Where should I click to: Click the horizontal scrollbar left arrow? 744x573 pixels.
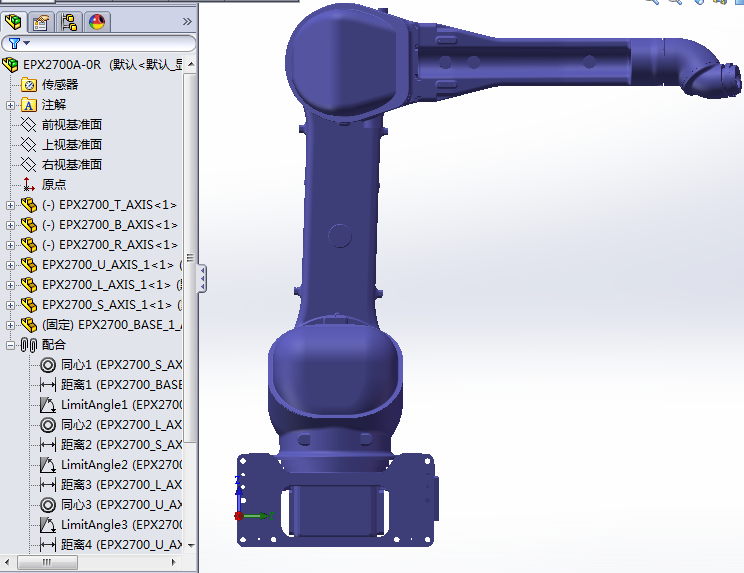pyautogui.click(x=7, y=563)
